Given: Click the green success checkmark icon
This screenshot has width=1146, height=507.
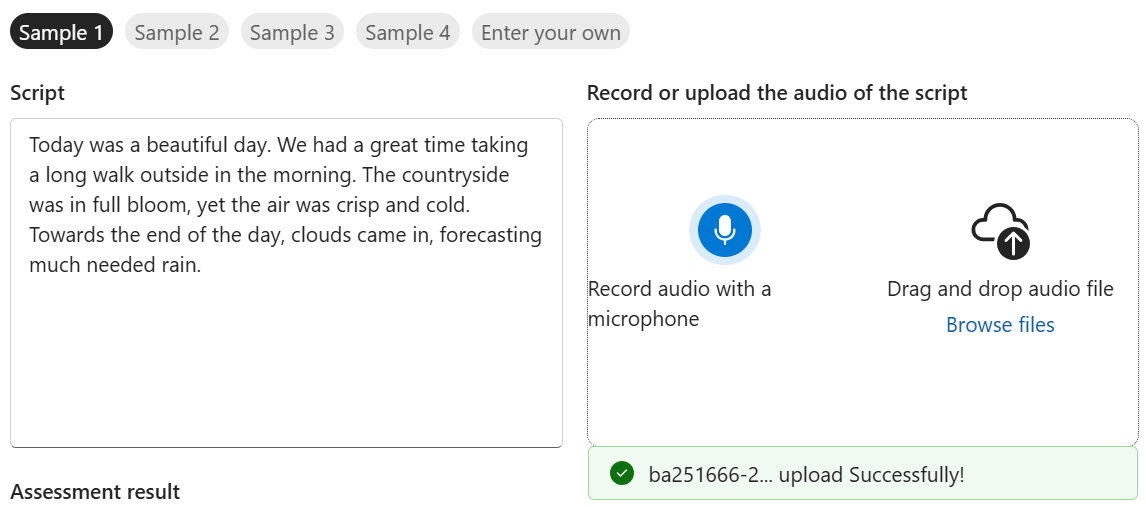Looking at the screenshot, I should coord(622,473).
